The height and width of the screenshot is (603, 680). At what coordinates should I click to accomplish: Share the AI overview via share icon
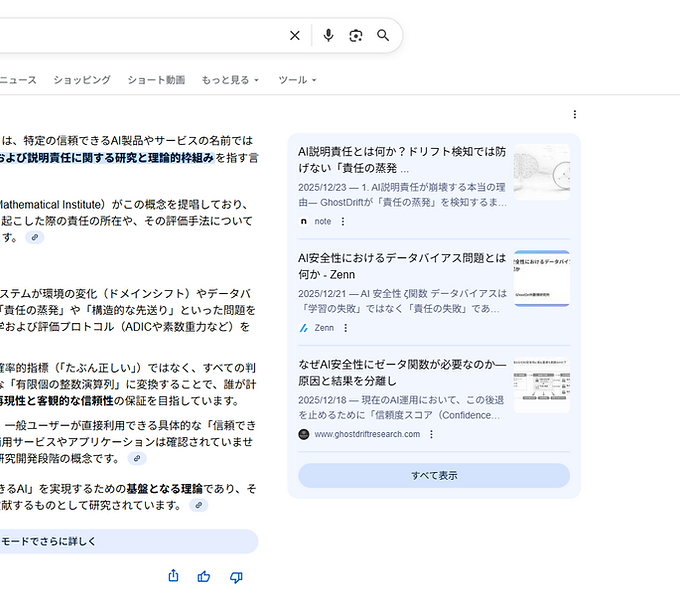click(x=173, y=576)
